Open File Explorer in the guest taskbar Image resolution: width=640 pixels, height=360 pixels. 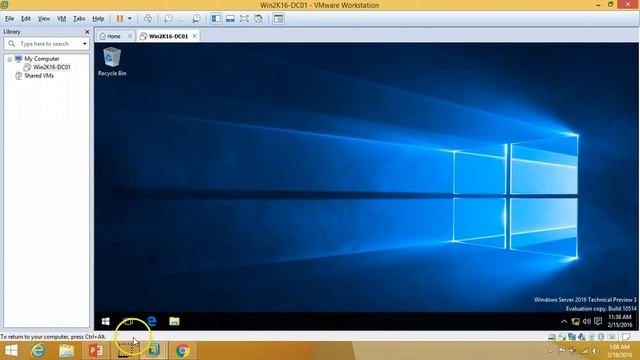click(174, 321)
